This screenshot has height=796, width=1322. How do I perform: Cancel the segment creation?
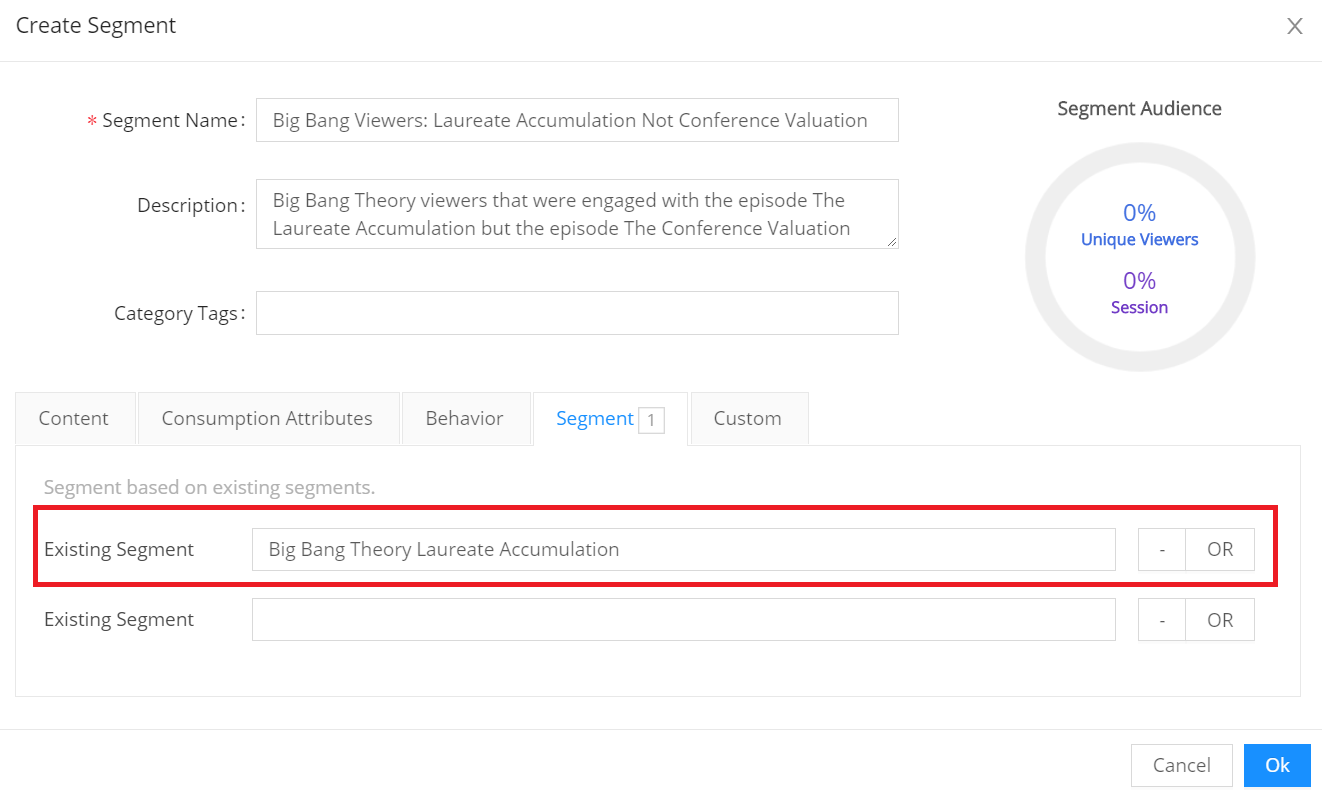point(1181,765)
